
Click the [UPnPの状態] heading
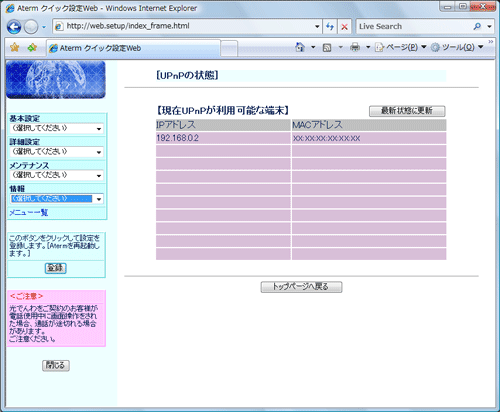pyautogui.click(x=187, y=76)
